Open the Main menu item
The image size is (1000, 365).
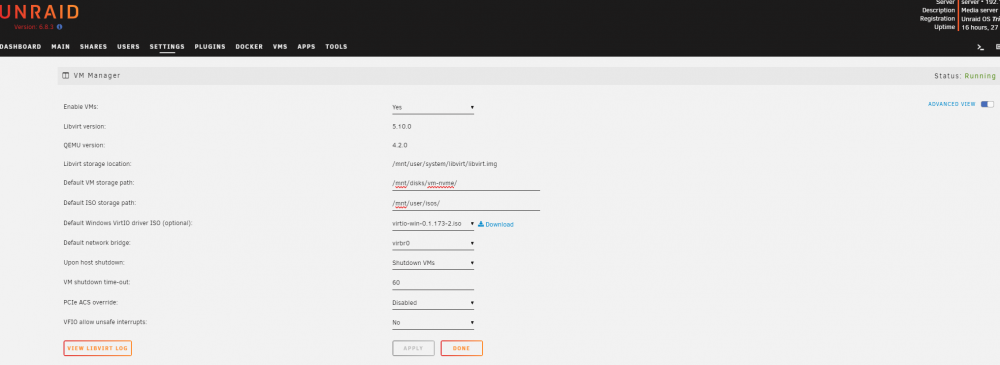(61, 47)
